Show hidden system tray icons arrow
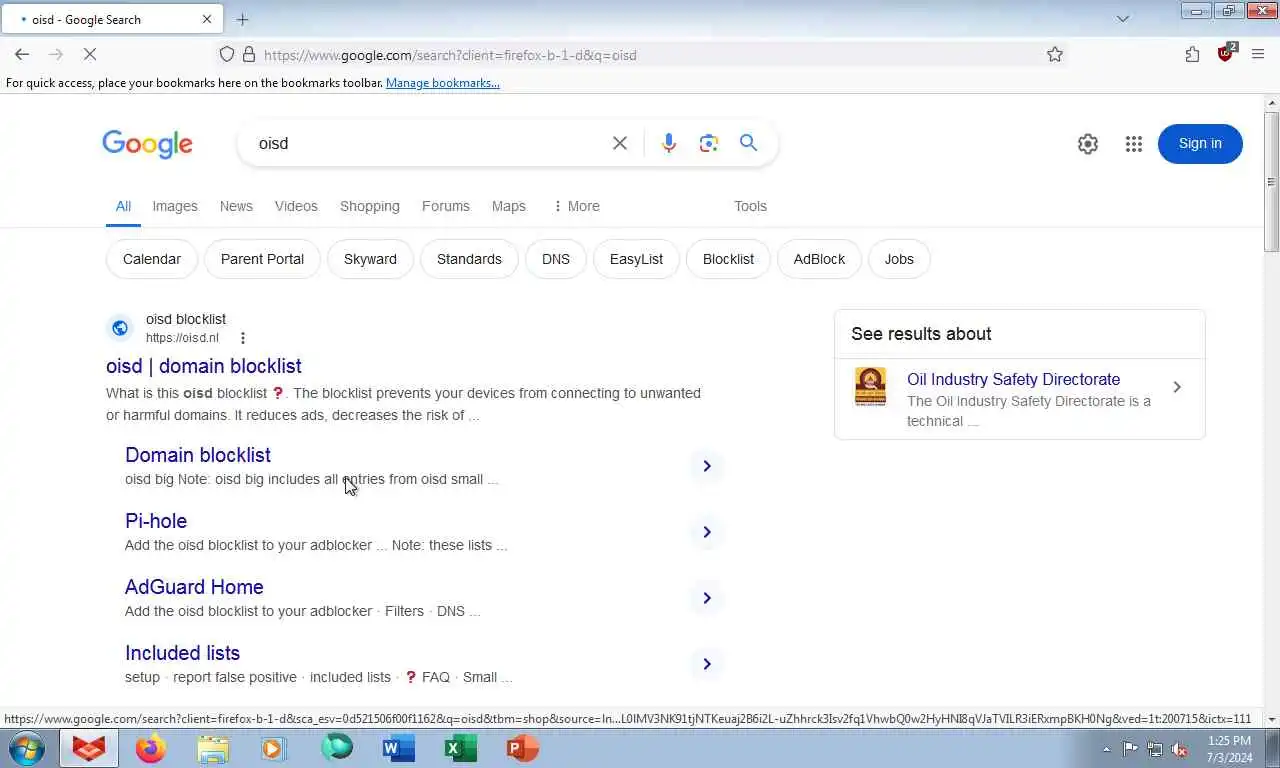The image size is (1280, 768). (x=1106, y=749)
